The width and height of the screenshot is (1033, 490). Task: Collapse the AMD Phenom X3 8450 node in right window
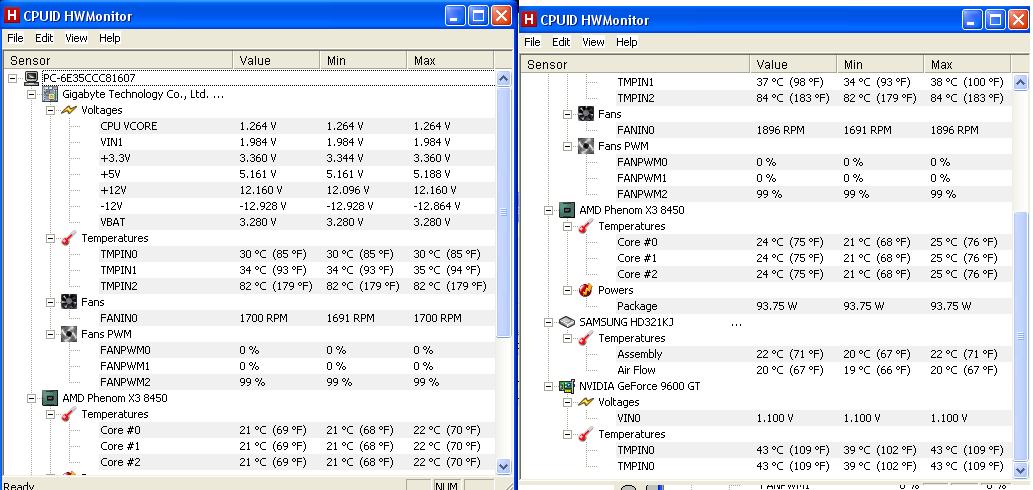548,210
